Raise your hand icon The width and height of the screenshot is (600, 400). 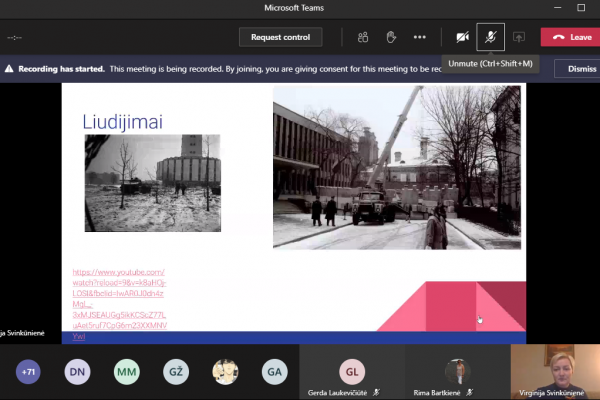(391, 37)
